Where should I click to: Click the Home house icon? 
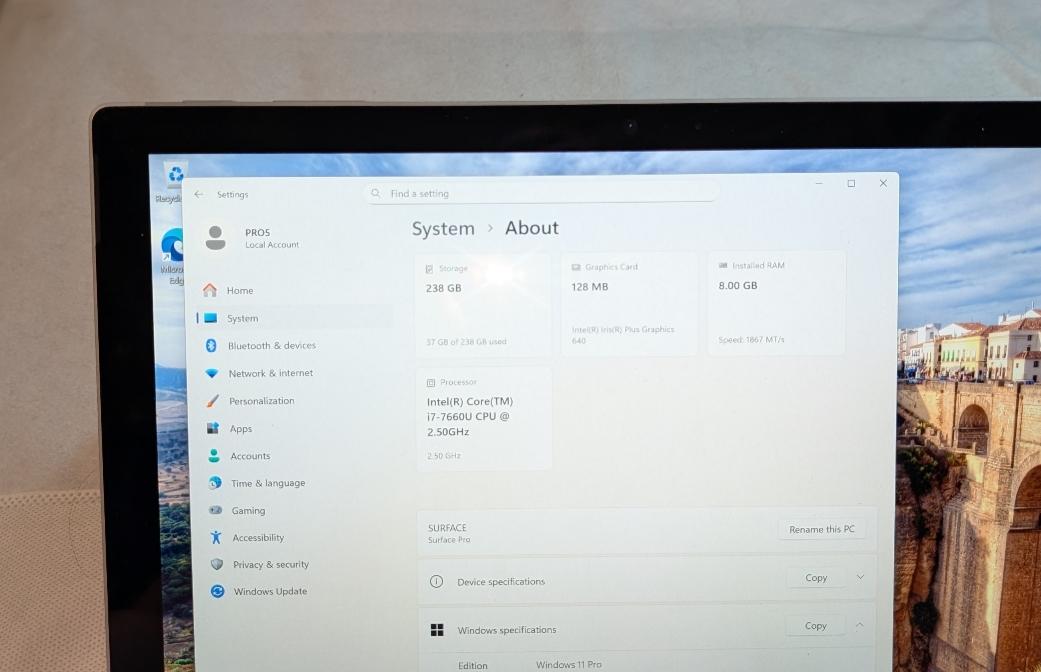[210, 290]
